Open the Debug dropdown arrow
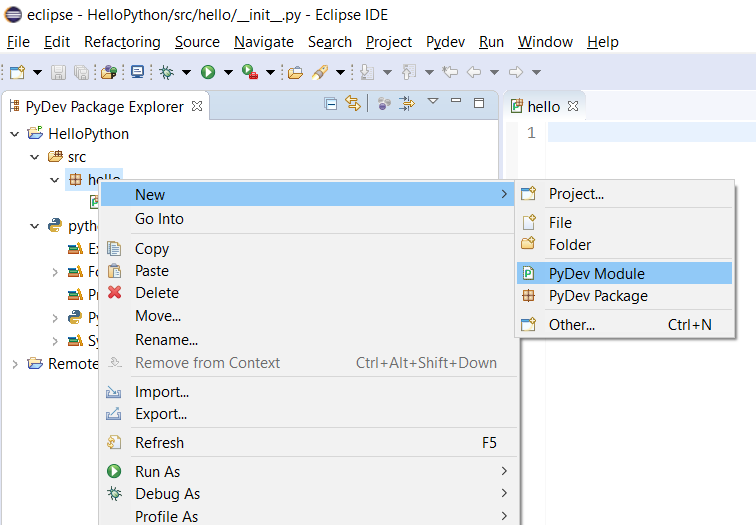The image size is (756, 525). click(186, 73)
